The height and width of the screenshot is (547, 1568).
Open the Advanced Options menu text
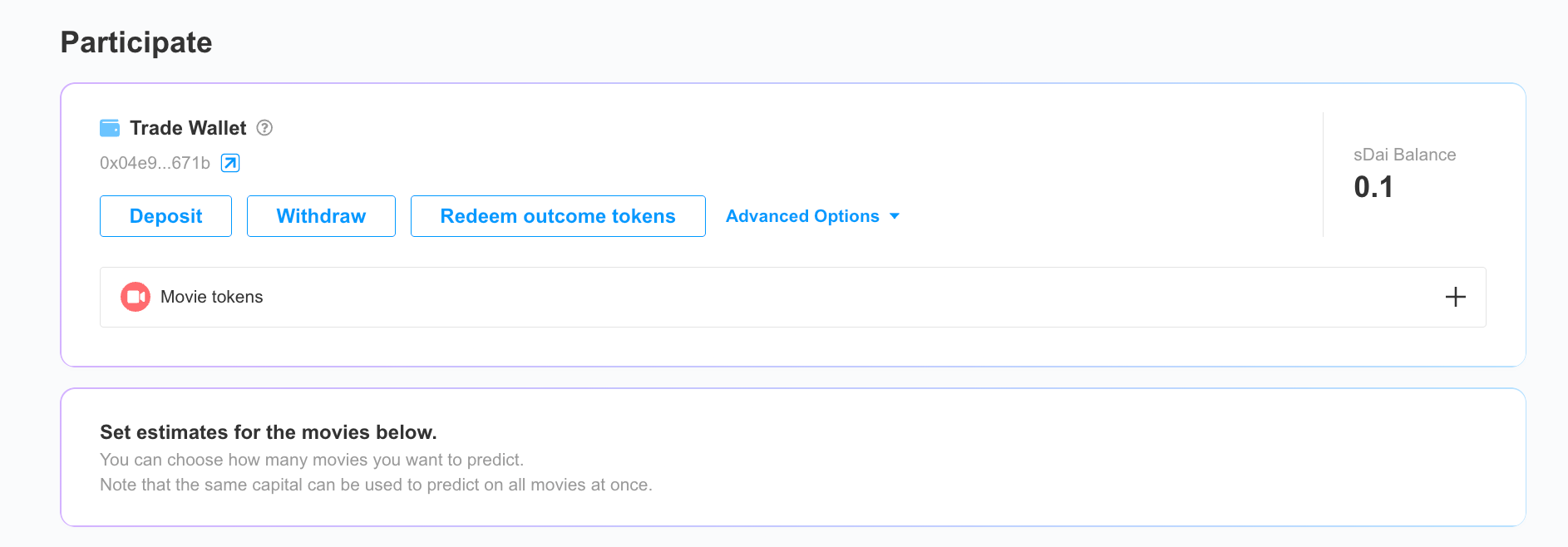(x=802, y=216)
